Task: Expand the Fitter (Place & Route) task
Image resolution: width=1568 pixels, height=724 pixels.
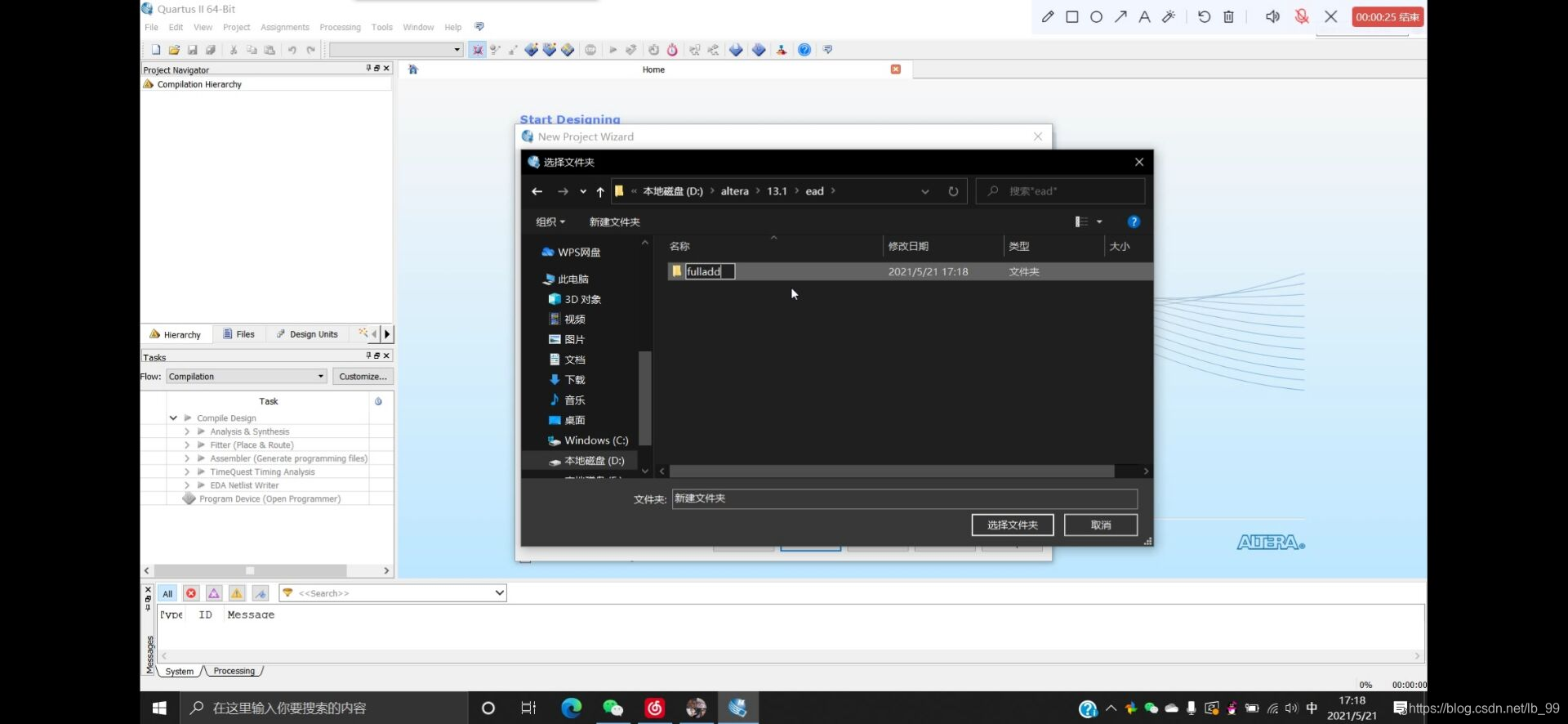Action: [187, 445]
